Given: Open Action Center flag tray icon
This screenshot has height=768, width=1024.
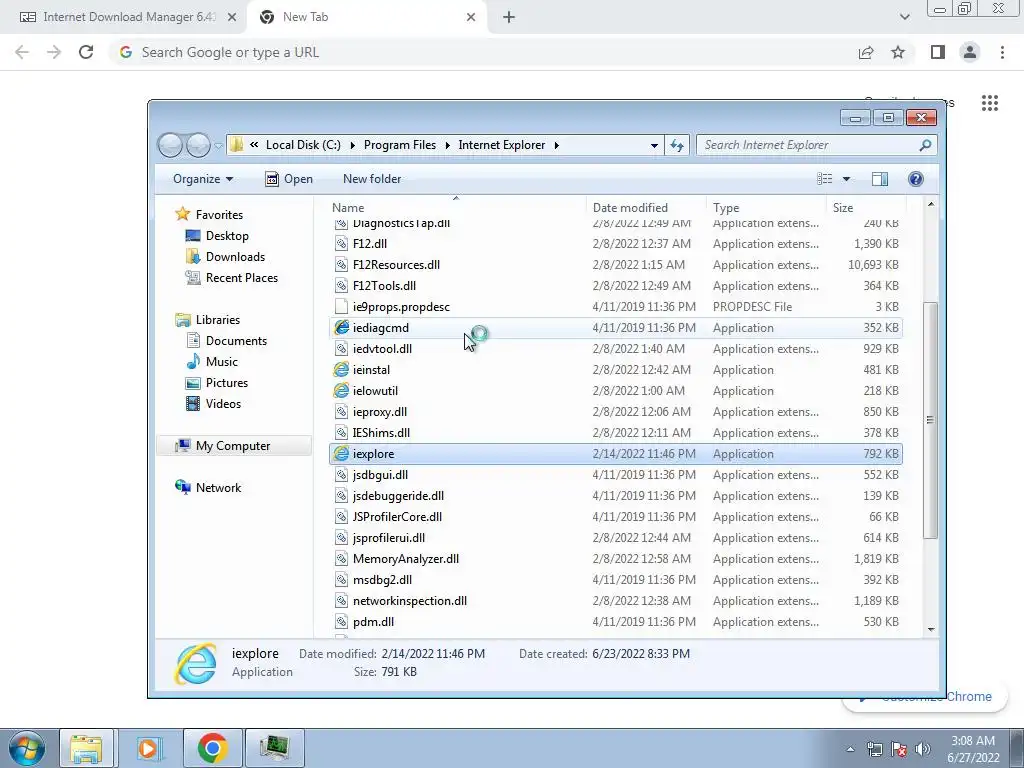Looking at the screenshot, I should [x=899, y=749].
